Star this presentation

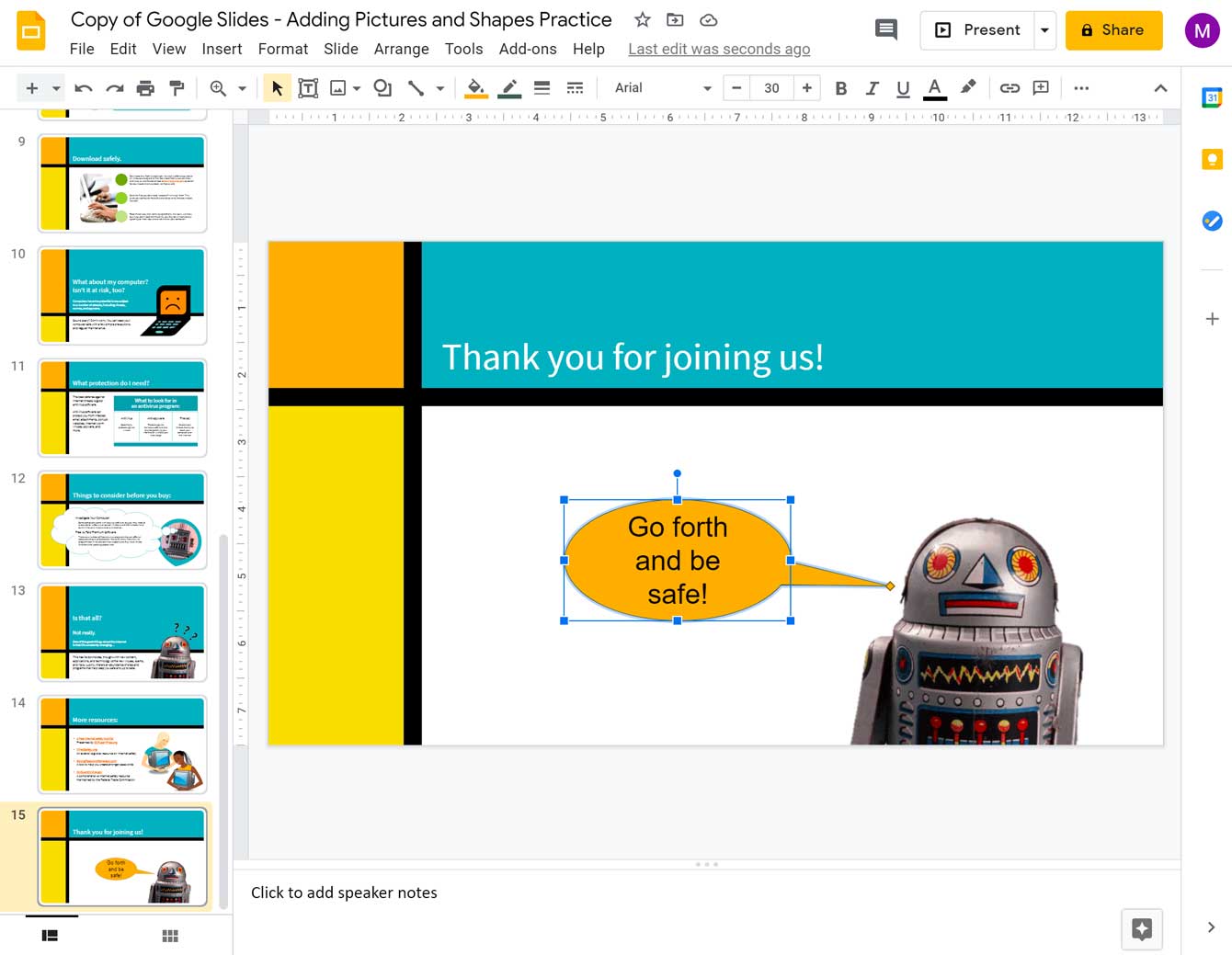[643, 20]
